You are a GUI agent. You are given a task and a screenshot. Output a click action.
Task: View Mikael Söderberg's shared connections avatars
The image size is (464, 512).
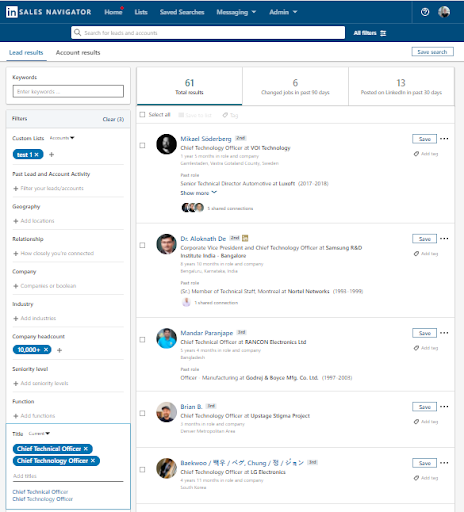pos(192,208)
